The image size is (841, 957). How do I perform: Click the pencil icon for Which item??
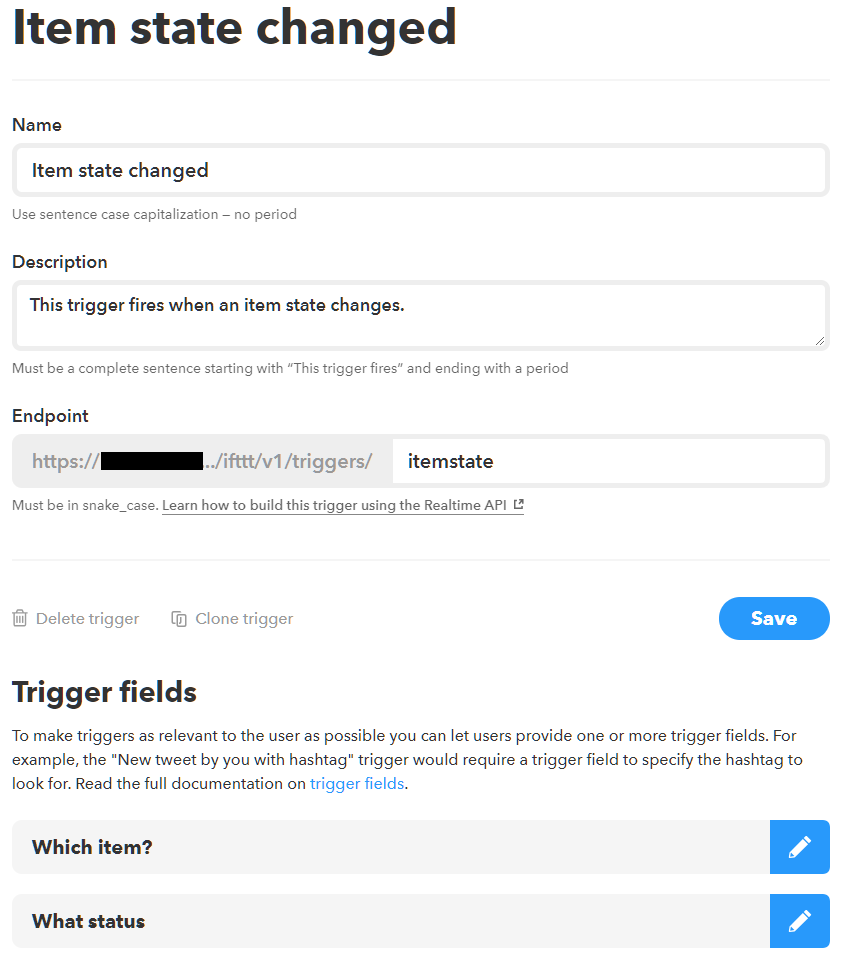click(799, 847)
